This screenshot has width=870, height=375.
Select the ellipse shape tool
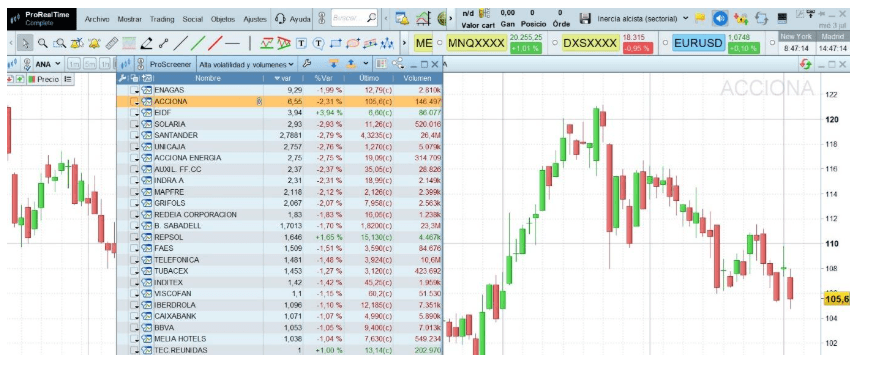pyautogui.click(x=353, y=43)
